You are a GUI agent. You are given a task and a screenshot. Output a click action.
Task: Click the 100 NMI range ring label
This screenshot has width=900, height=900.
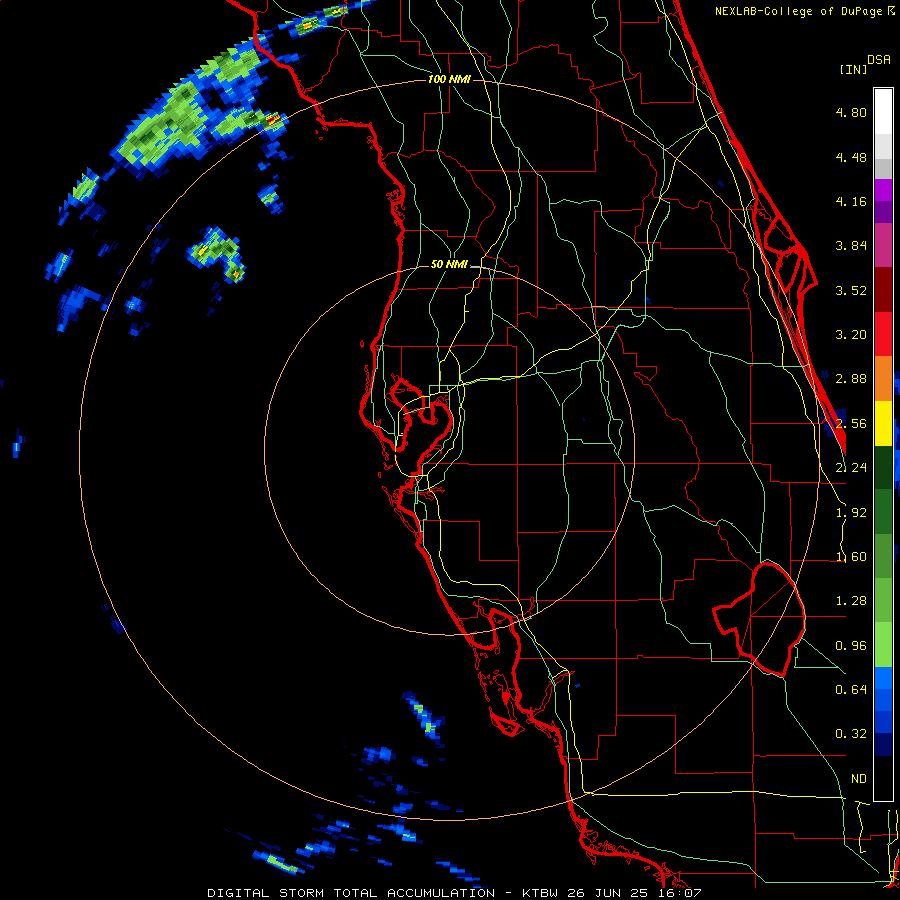tap(449, 79)
